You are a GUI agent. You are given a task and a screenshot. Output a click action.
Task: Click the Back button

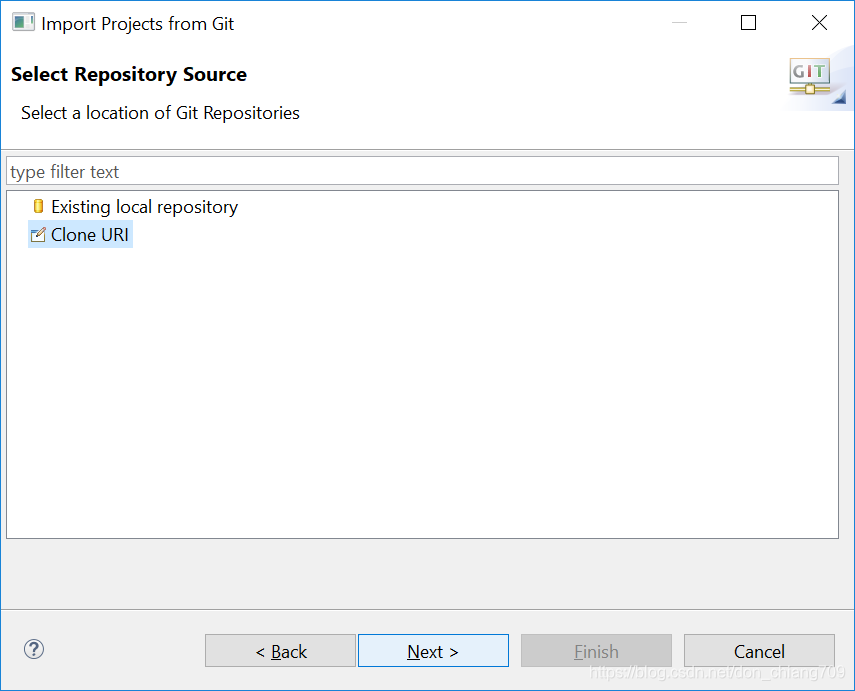(x=280, y=650)
